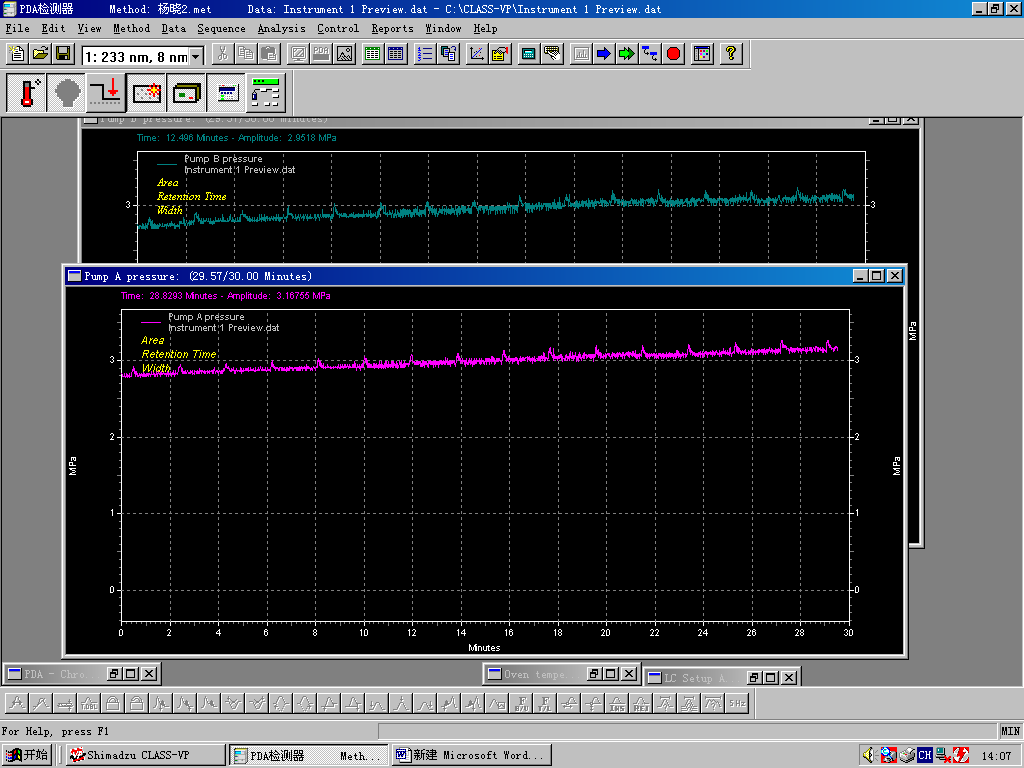Click the Pump A pressure window title bar

pos(450,276)
